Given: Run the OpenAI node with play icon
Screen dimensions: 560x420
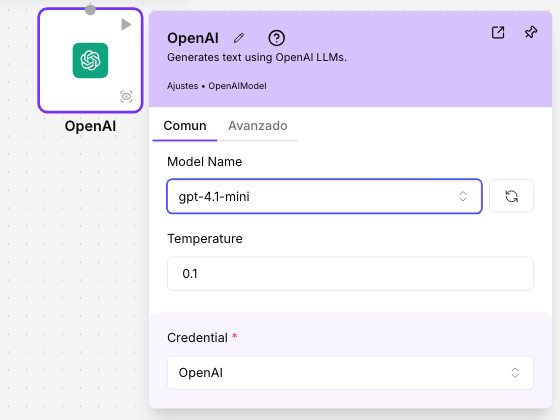Looking at the screenshot, I should click(126, 25).
